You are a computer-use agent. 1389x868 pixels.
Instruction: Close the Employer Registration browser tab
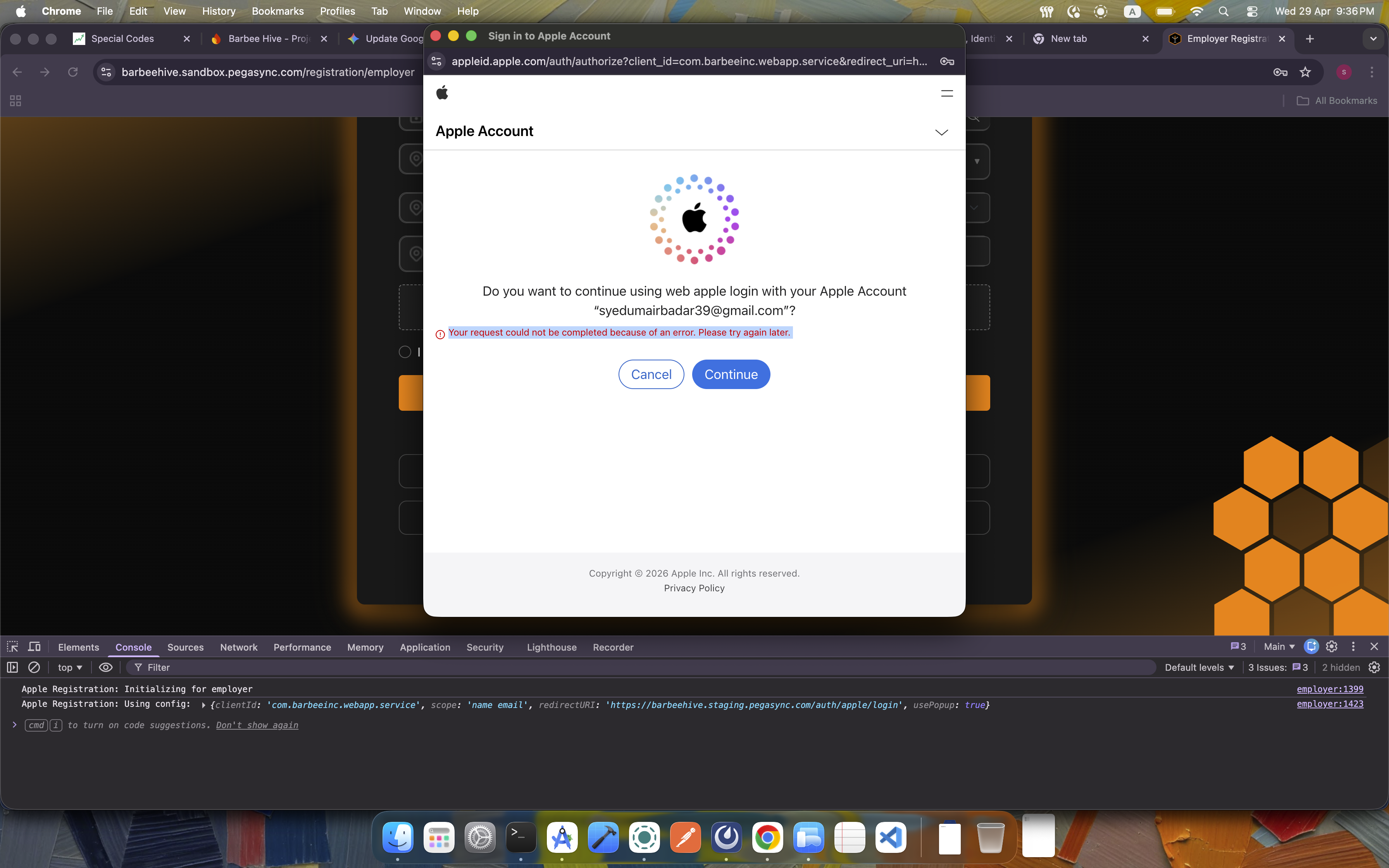pos(1282,38)
